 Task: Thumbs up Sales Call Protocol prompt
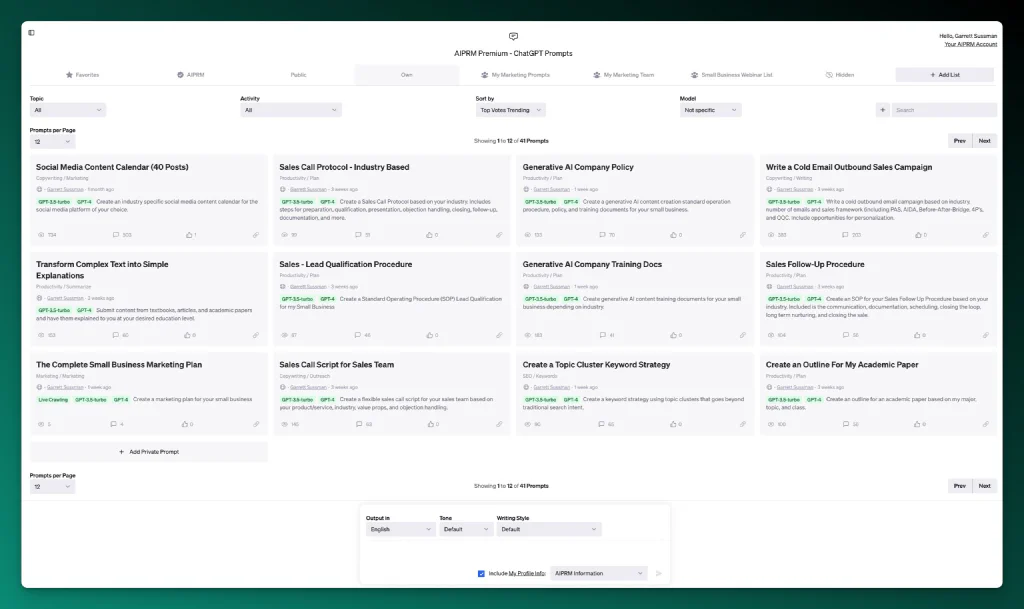[x=429, y=235]
